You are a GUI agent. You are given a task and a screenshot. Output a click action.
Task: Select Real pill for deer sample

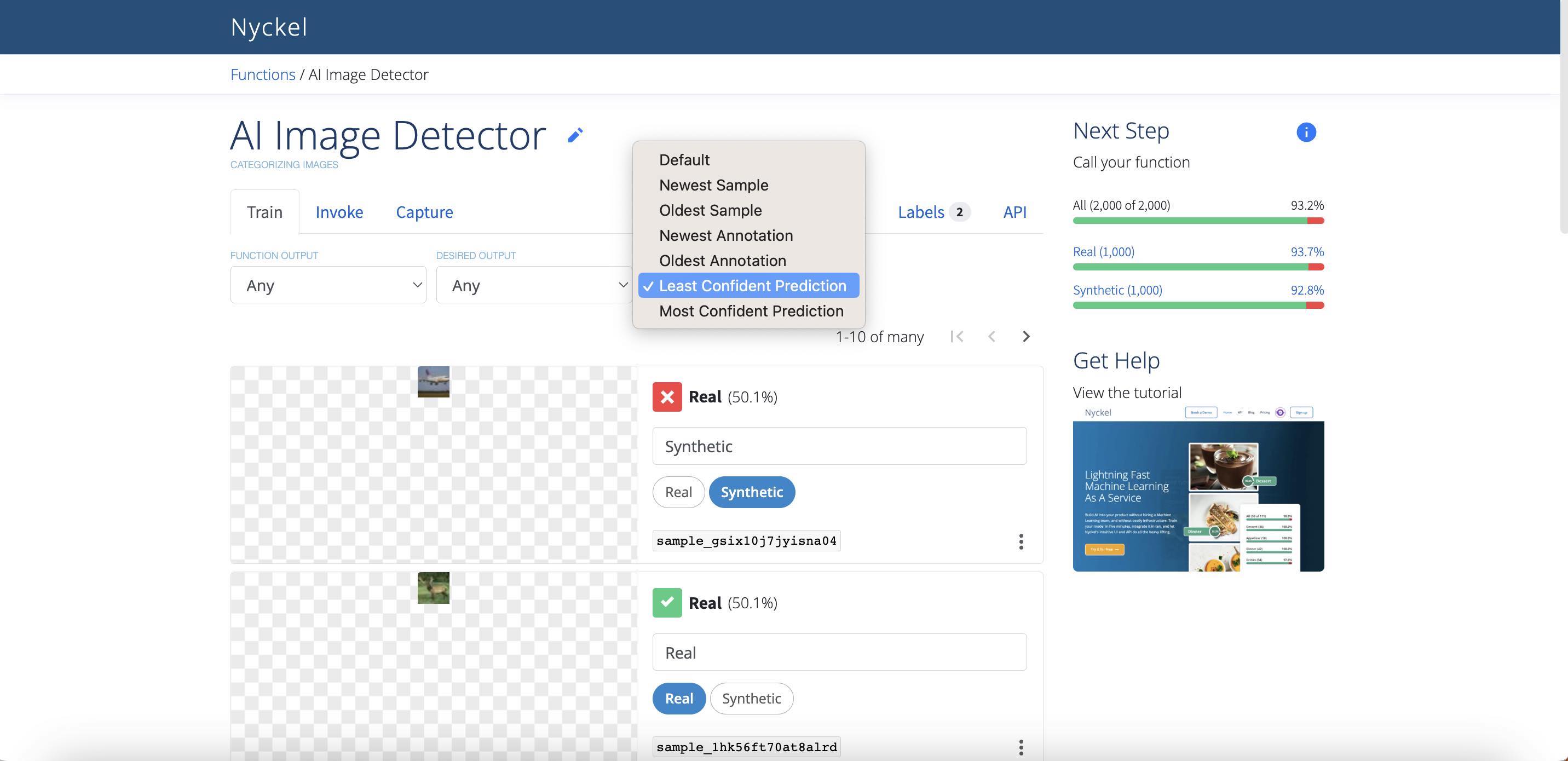click(x=679, y=698)
